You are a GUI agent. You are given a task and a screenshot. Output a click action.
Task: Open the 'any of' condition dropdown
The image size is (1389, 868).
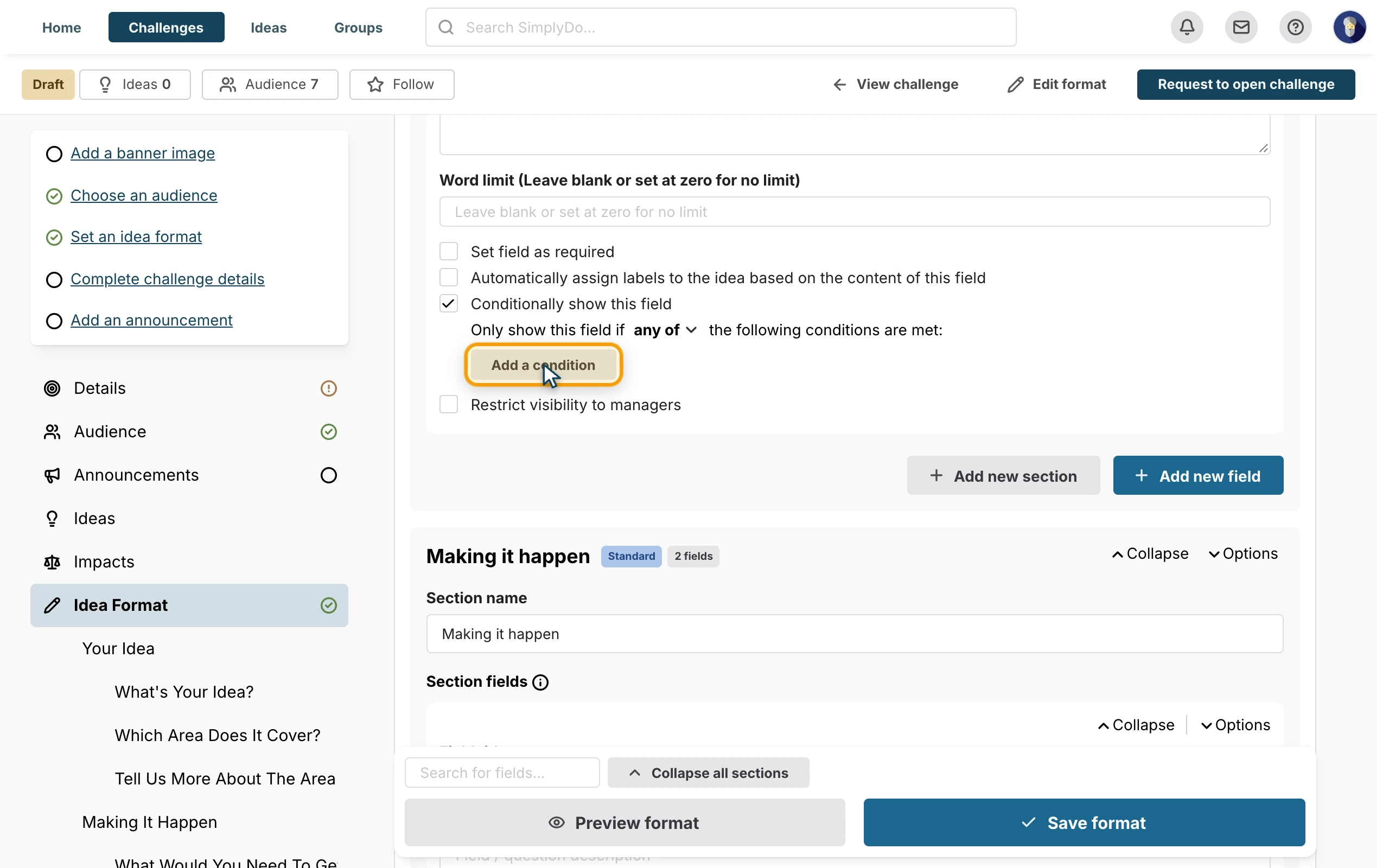tap(665, 330)
